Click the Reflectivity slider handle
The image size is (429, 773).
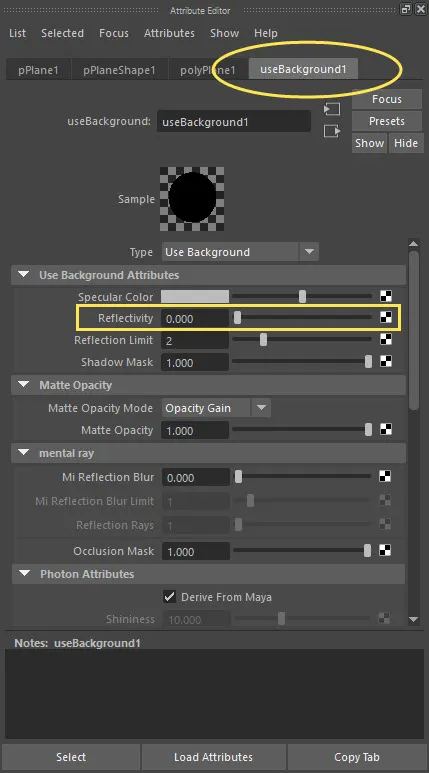pos(237,318)
